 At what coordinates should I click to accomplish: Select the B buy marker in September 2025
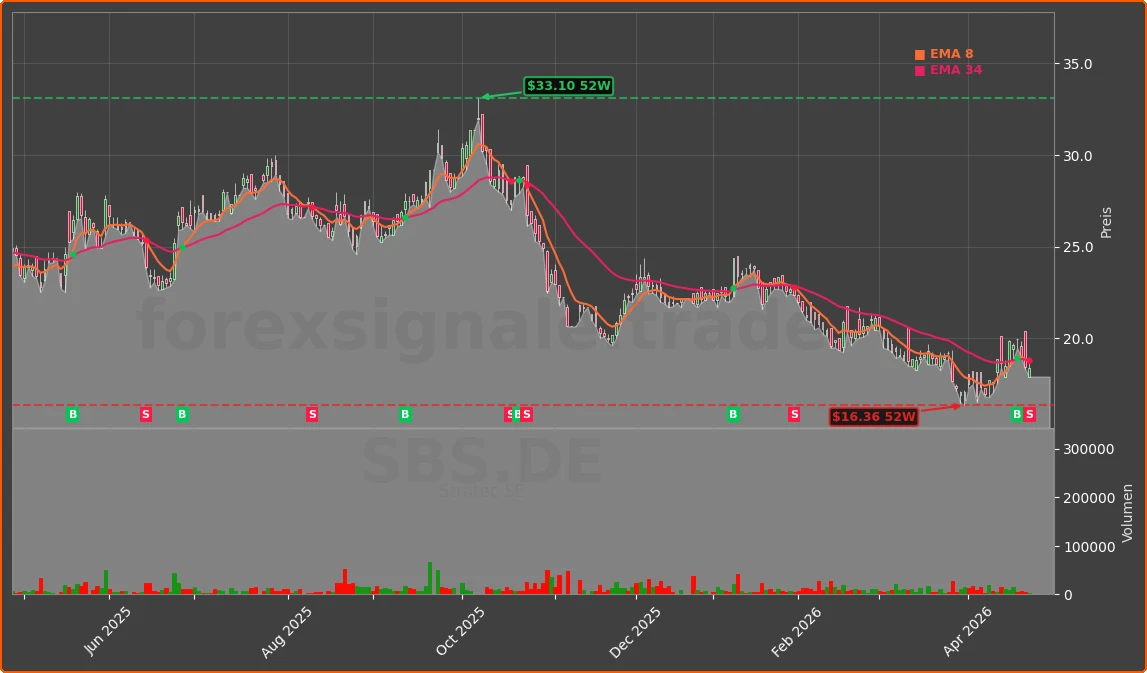(405, 415)
